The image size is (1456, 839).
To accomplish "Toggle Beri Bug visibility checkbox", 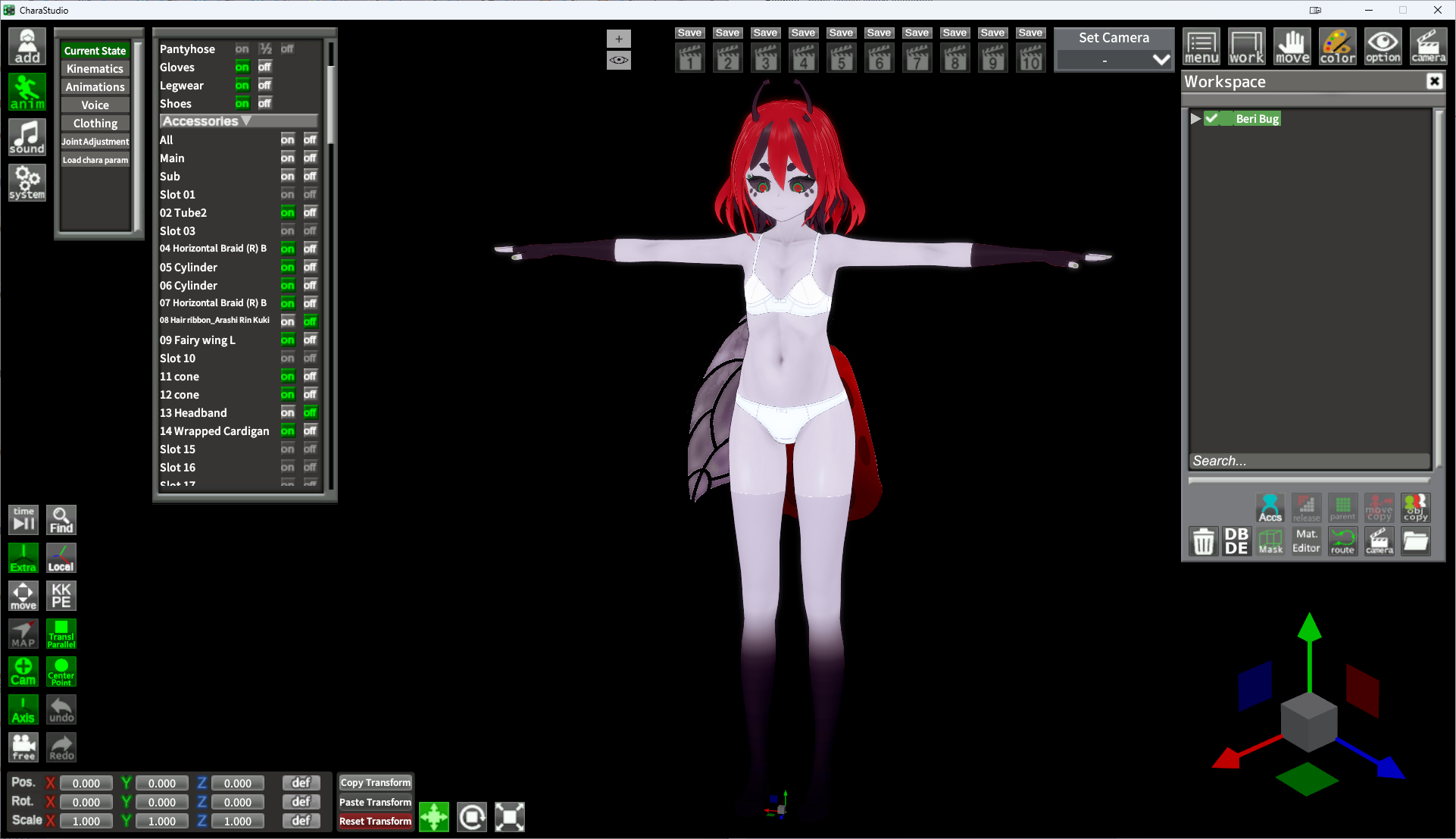I will point(1212,119).
